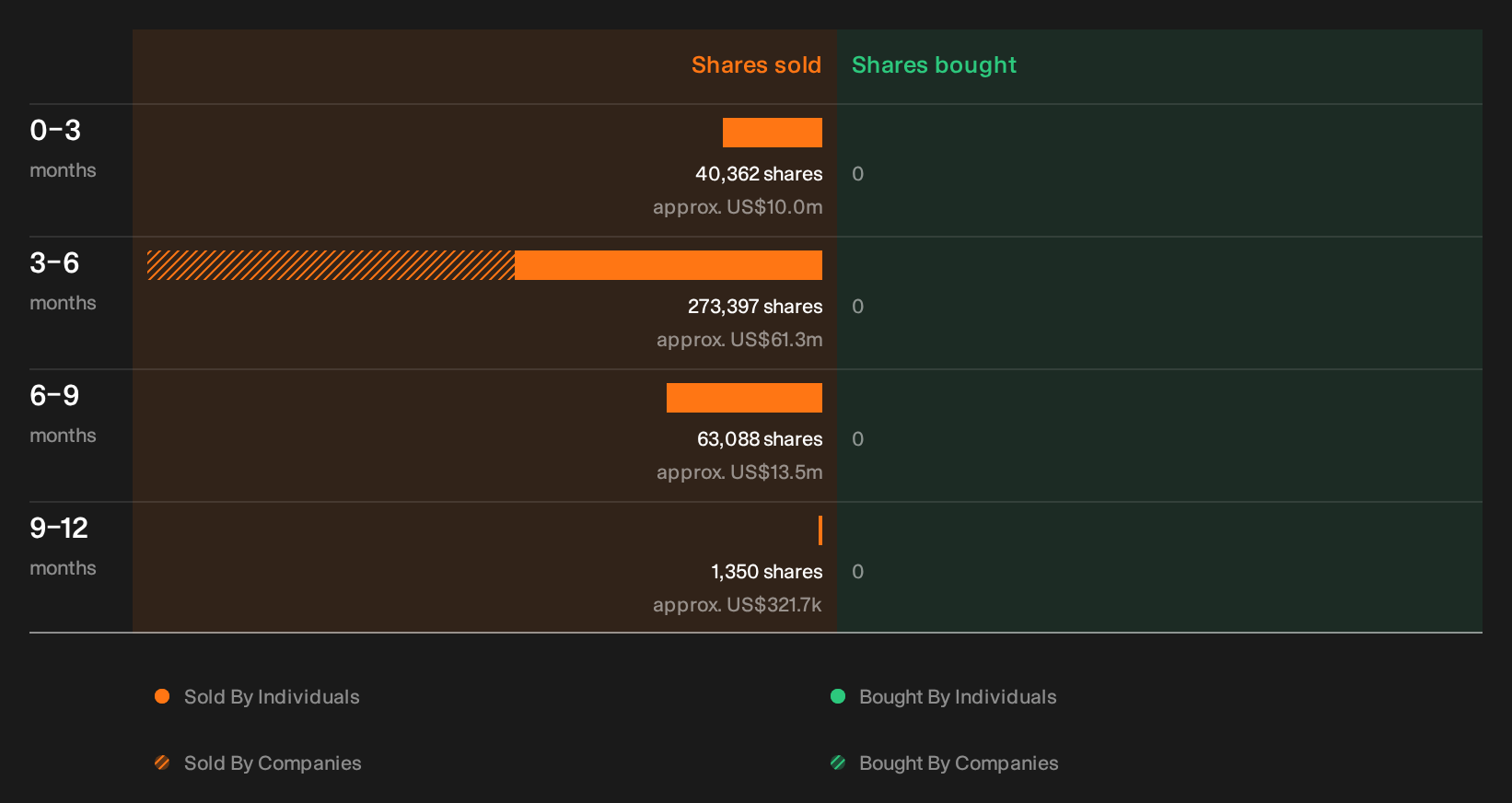Click the Shares bought heading
This screenshot has height=803, width=1512.
[934, 65]
